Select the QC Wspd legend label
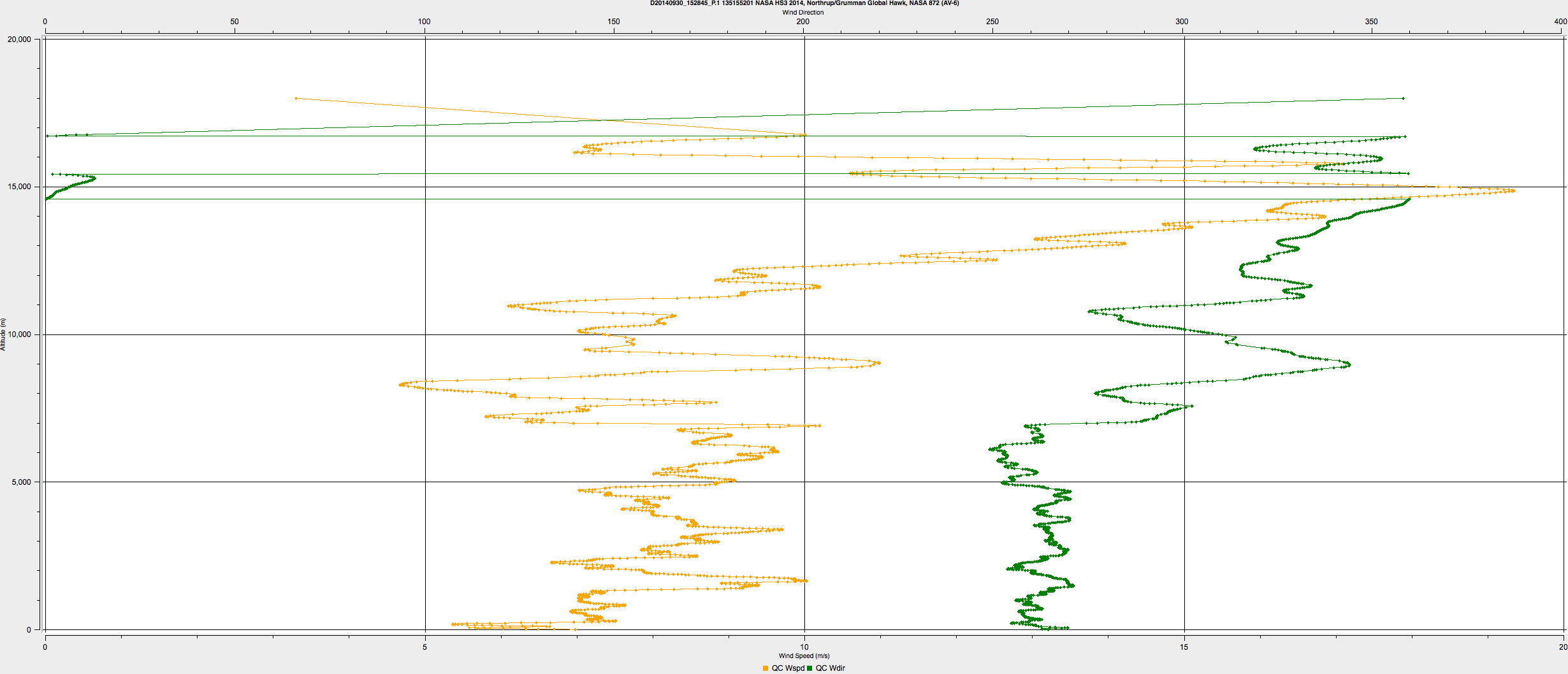 coord(788,668)
